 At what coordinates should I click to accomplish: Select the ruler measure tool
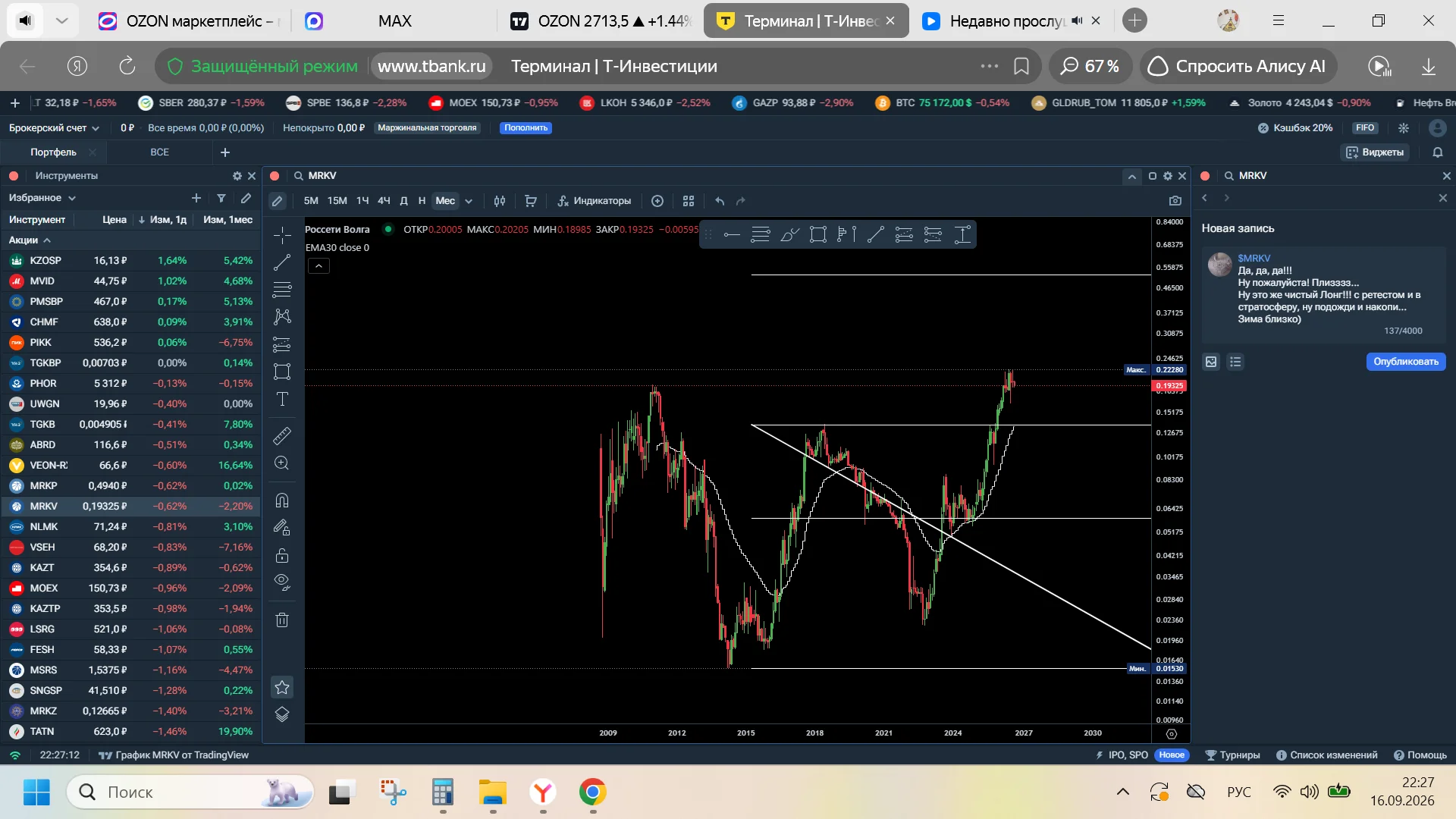tap(282, 436)
